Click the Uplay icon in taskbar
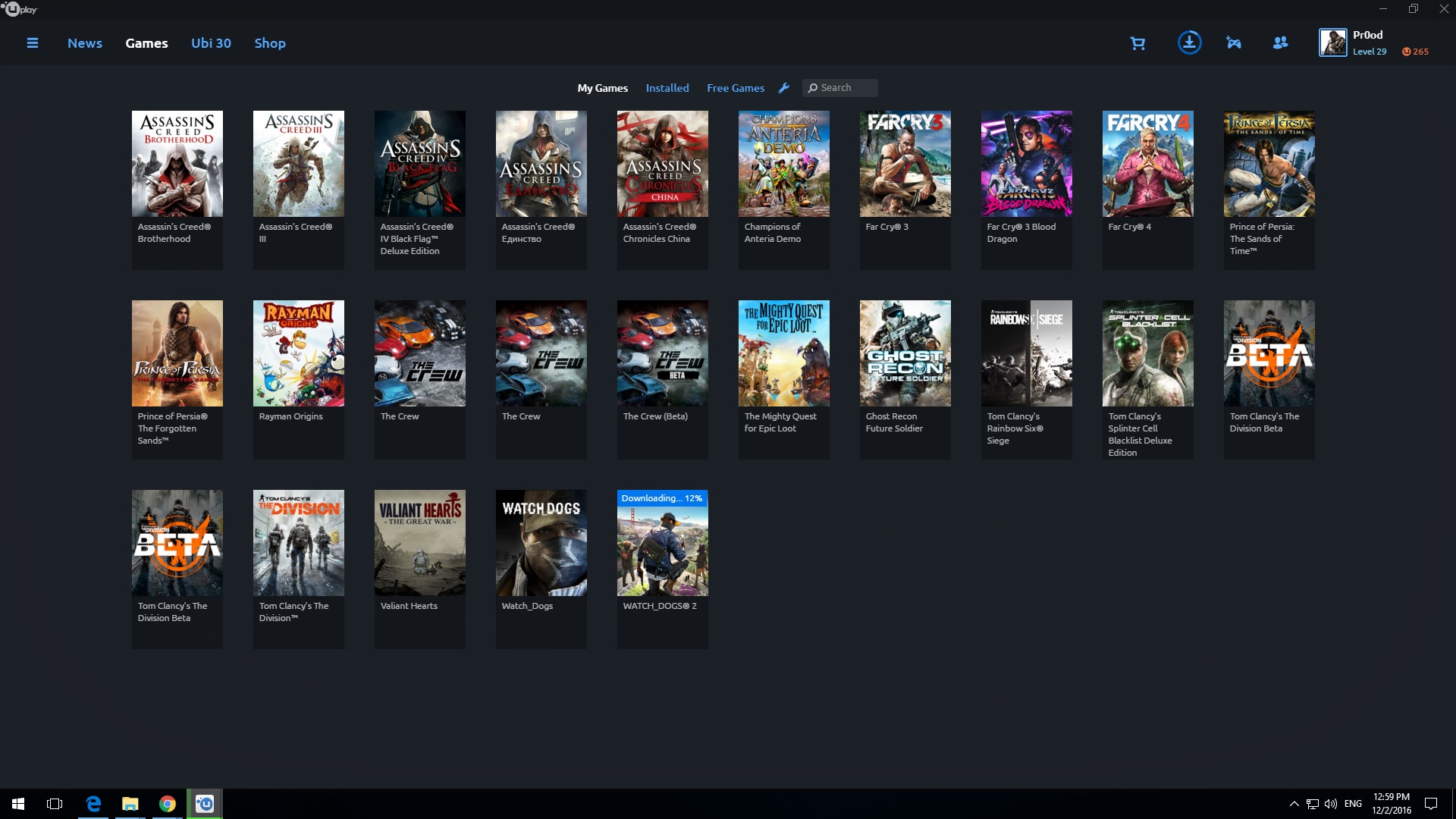Viewport: 1456px width, 819px height. [205, 804]
